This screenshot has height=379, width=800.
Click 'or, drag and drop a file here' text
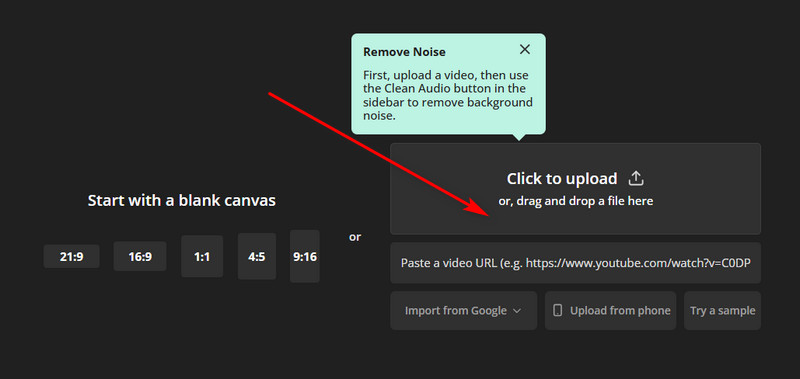576,201
